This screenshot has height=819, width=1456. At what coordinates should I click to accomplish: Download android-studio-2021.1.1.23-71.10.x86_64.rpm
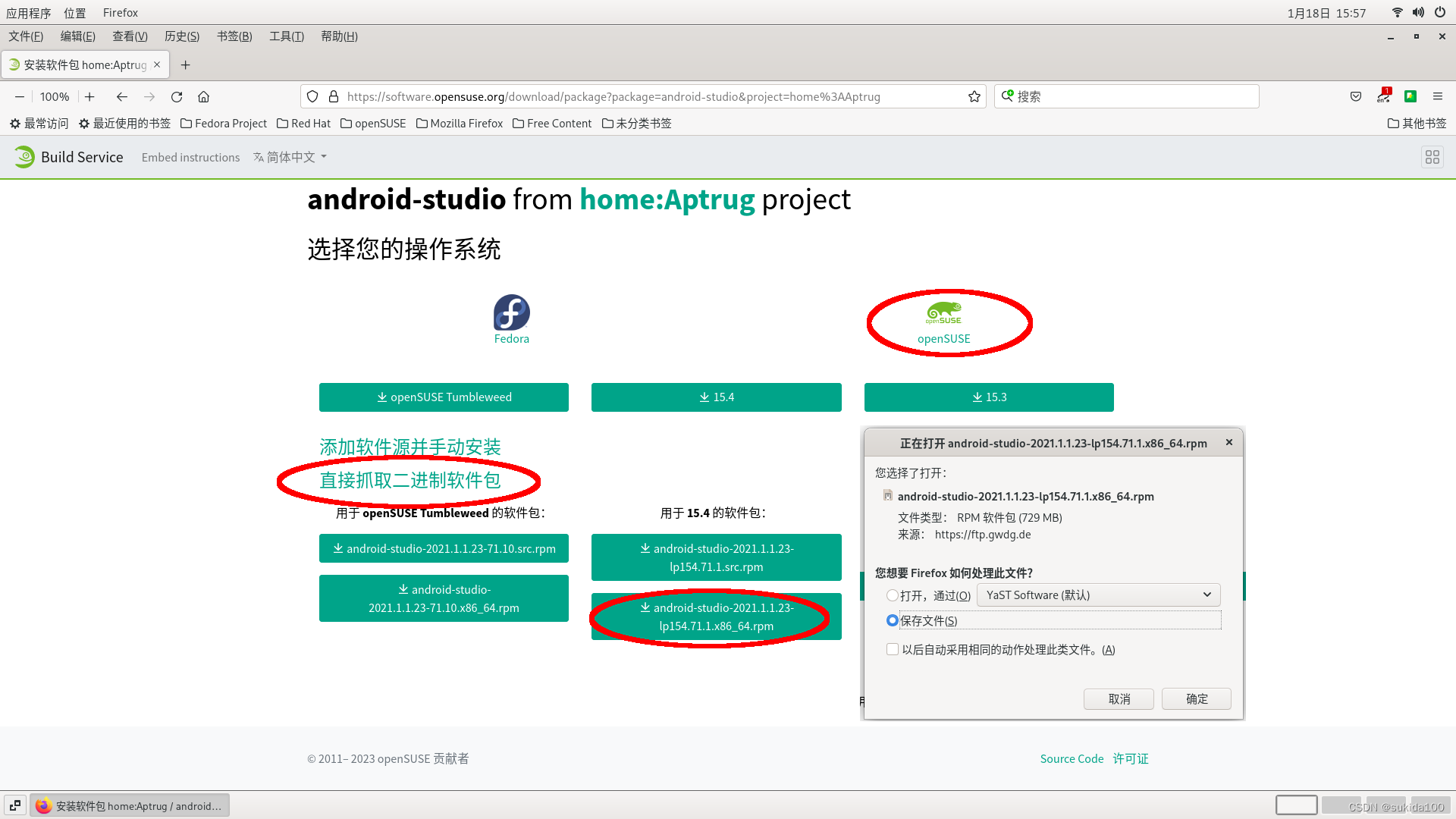[444, 598]
